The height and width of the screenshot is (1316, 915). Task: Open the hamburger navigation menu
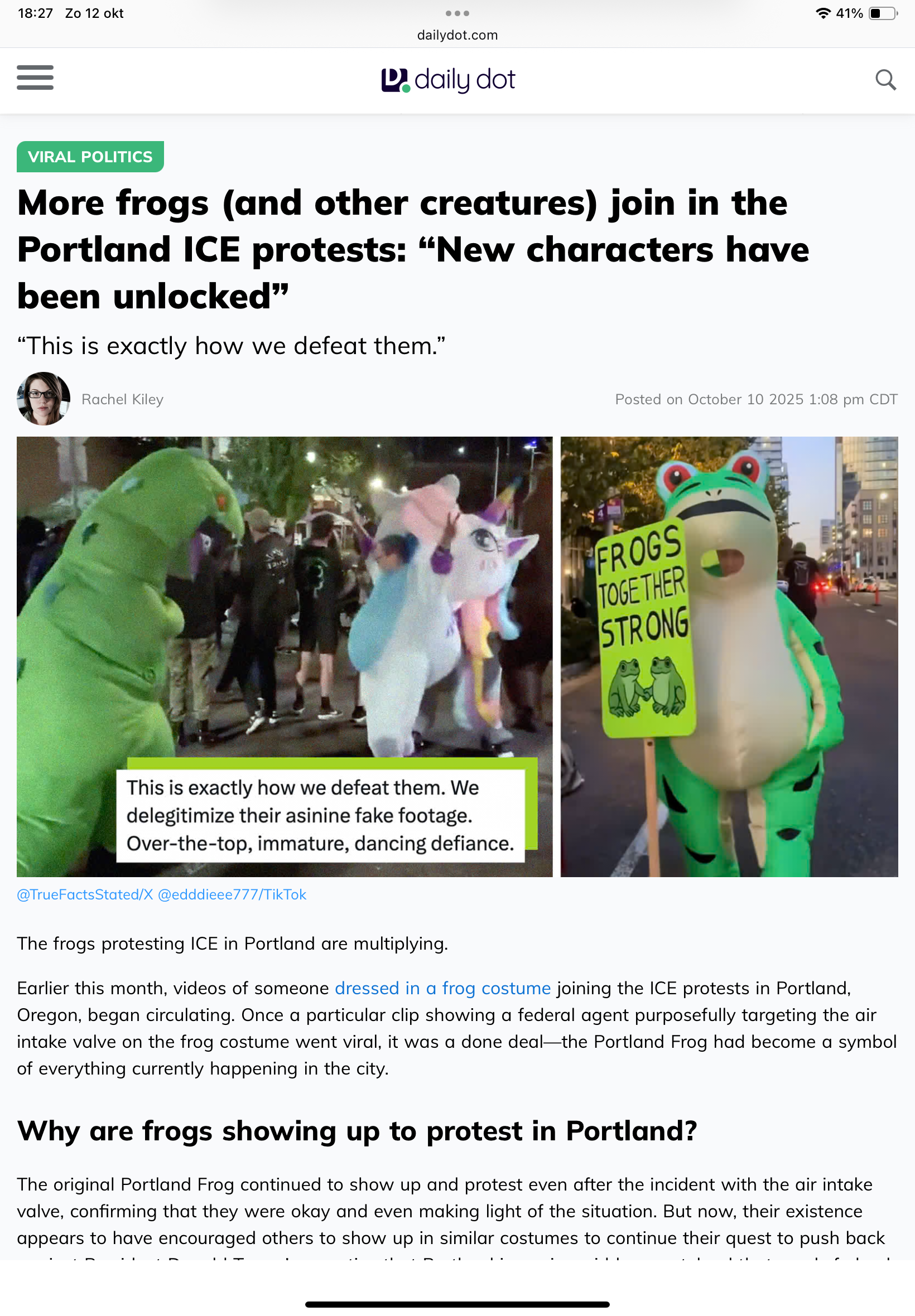pos(35,78)
